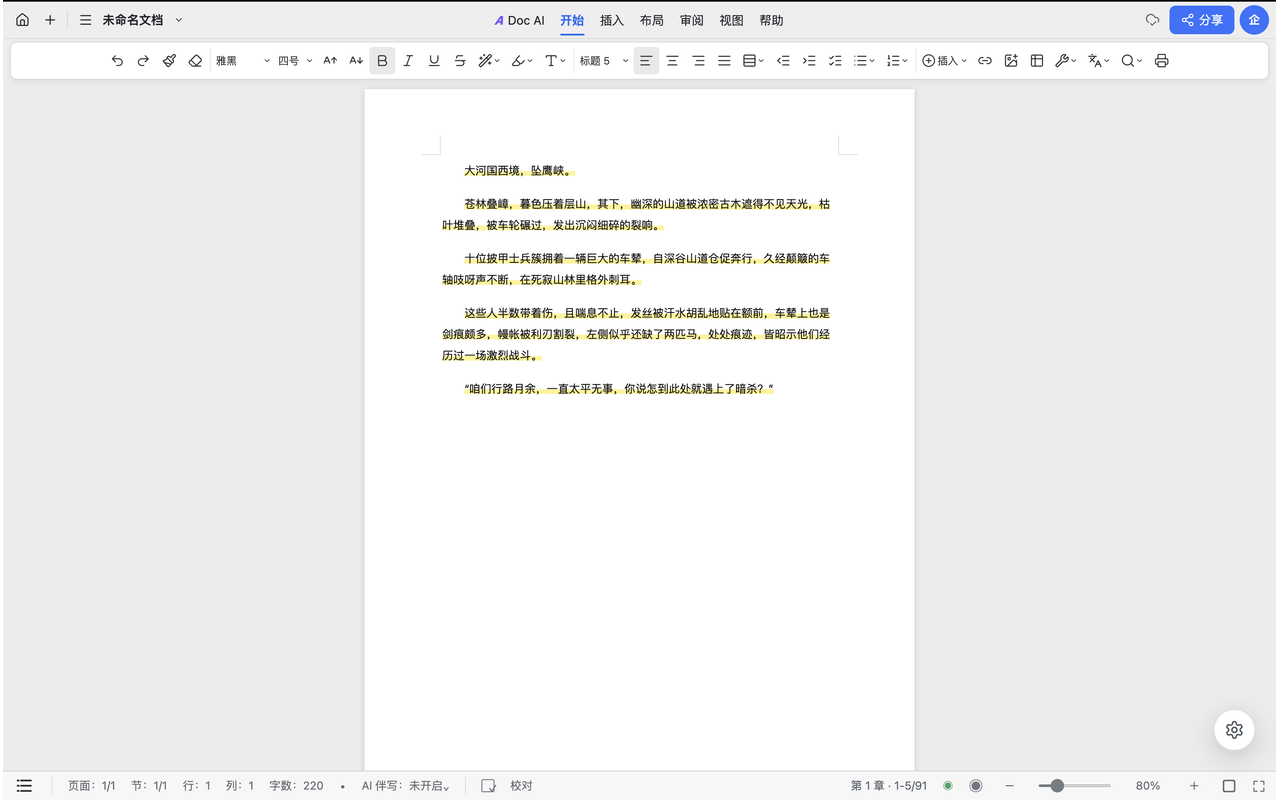Open the font size dropdown 四号
The height and width of the screenshot is (800, 1280).
(x=295, y=61)
